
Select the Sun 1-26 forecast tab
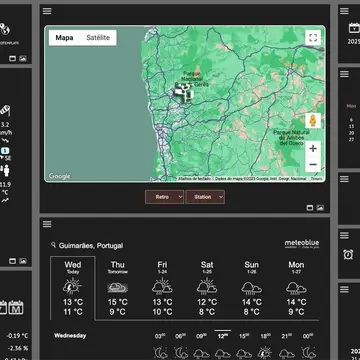point(251,288)
